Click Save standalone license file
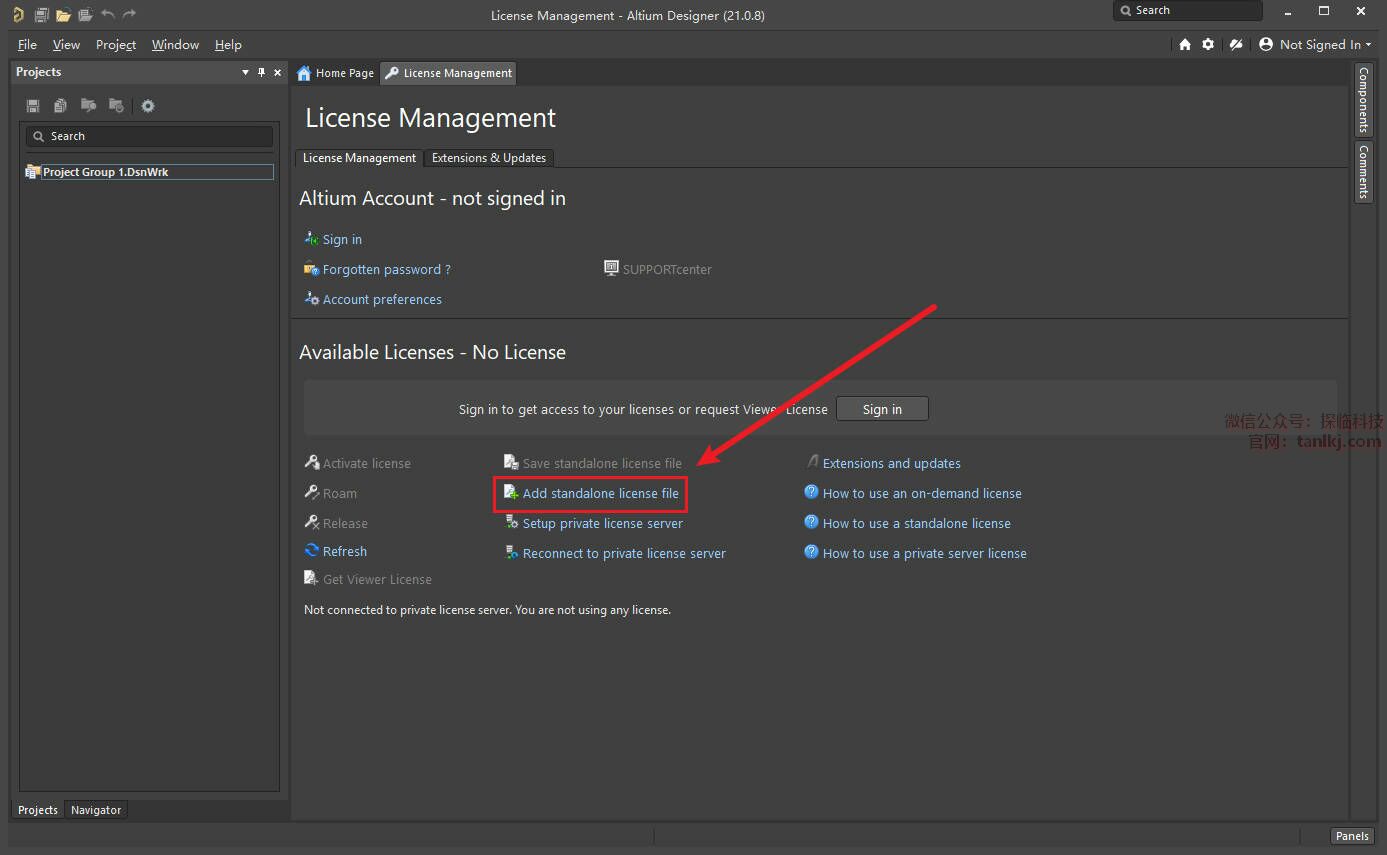Screen dimensions: 1387x855 coord(602,464)
